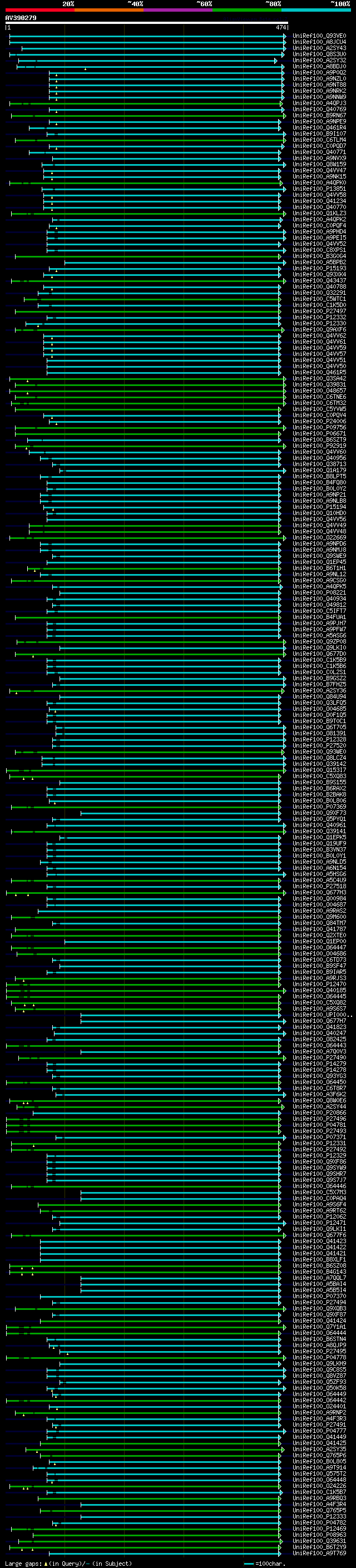Open the UniRef100_A2SY32 hit
This screenshot has width=356, height=1568.
point(319,60)
